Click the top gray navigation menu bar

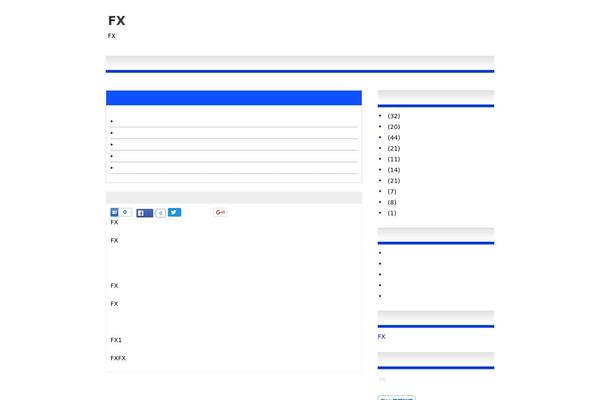point(300,63)
